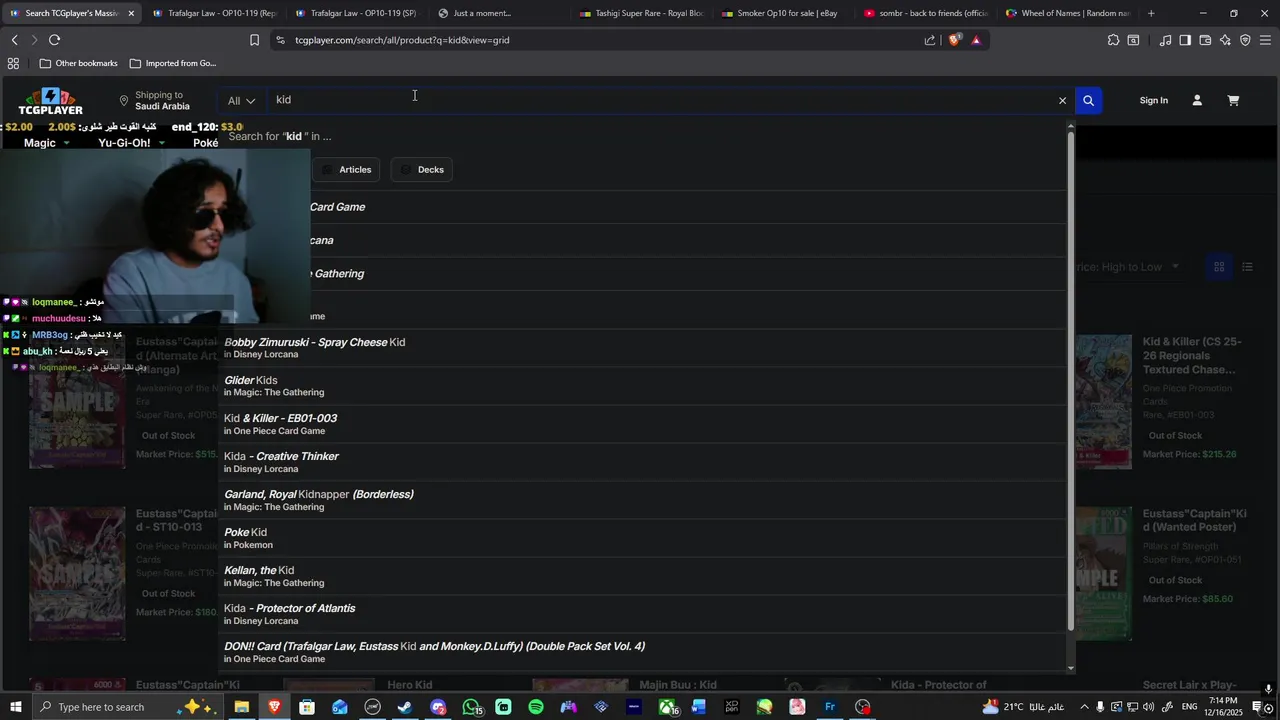The width and height of the screenshot is (1280, 720).
Task: Click the bookmarks apps grid icon
Action: (x=13, y=63)
